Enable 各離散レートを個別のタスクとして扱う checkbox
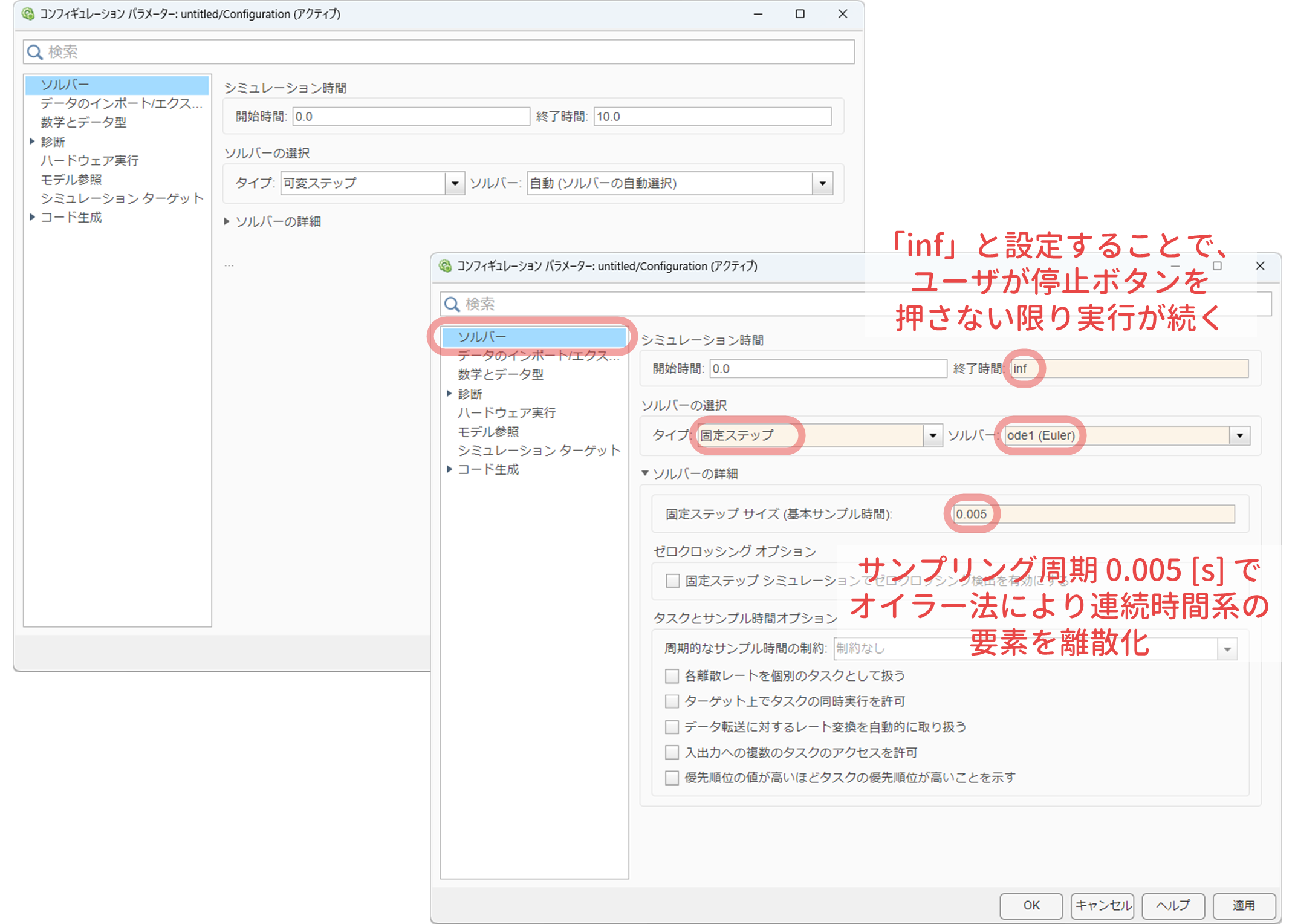The height and width of the screenshot is (924, 1295). (672, 675)
